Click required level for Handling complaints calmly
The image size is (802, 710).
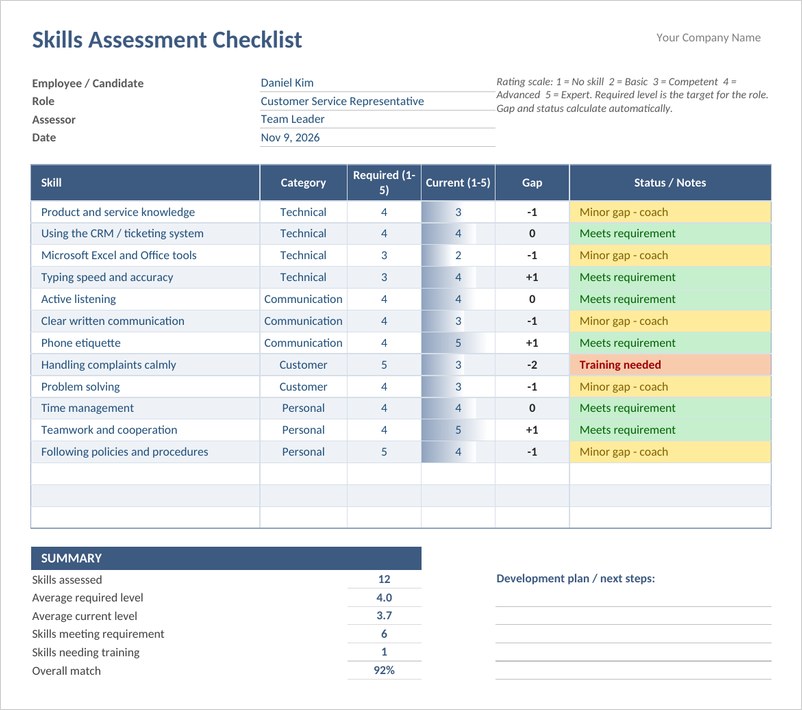[384, 365]
